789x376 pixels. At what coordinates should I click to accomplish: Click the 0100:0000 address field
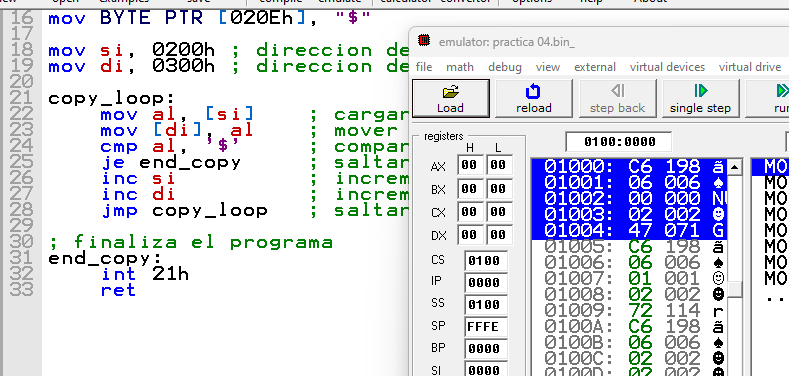(x=618, y=142)
